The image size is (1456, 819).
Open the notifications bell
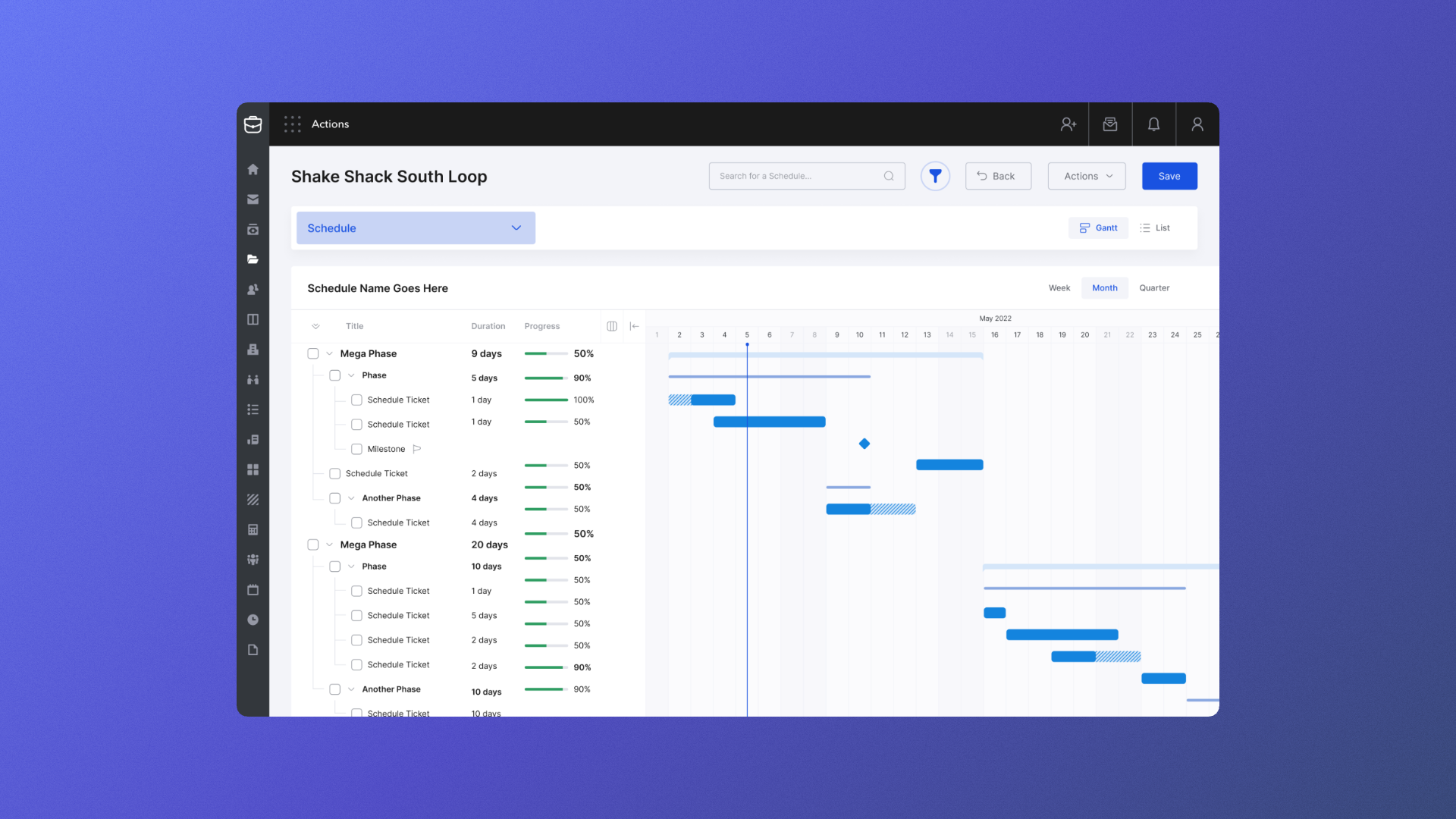click(x=1153, y=124)
